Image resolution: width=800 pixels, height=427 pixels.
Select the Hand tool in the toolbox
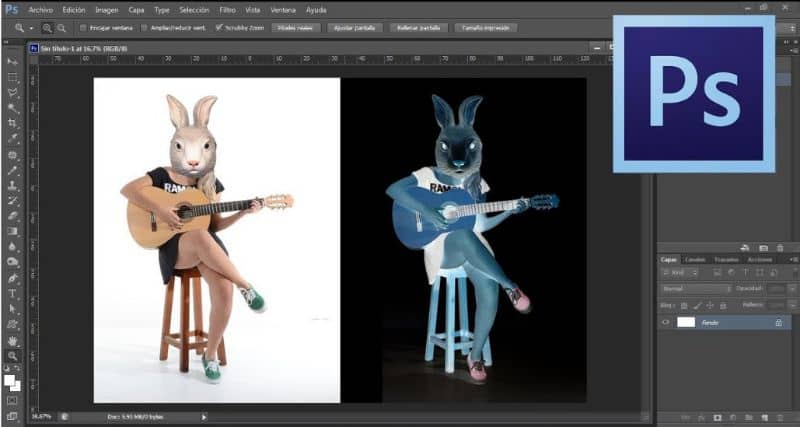pyautogui.click(x=13, y=340)
